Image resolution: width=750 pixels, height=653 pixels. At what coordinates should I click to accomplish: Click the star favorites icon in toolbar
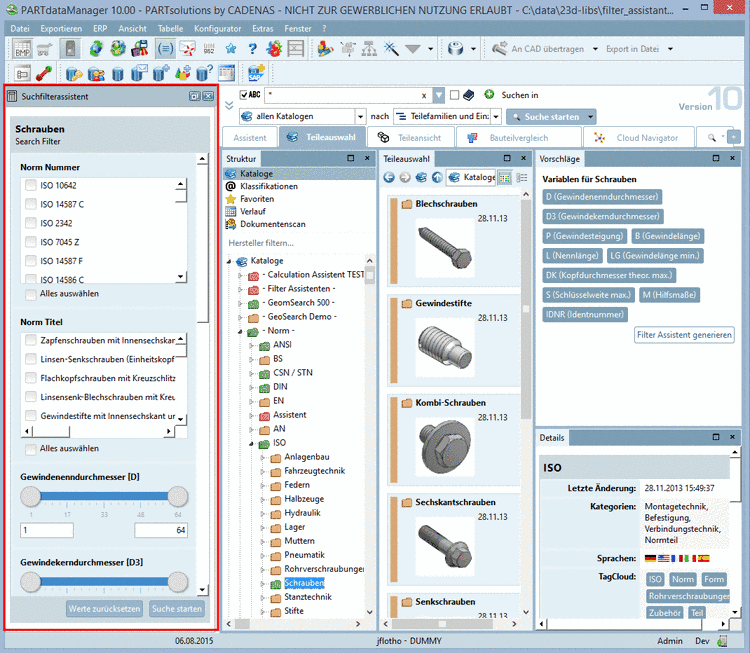(x=231, y=48)
